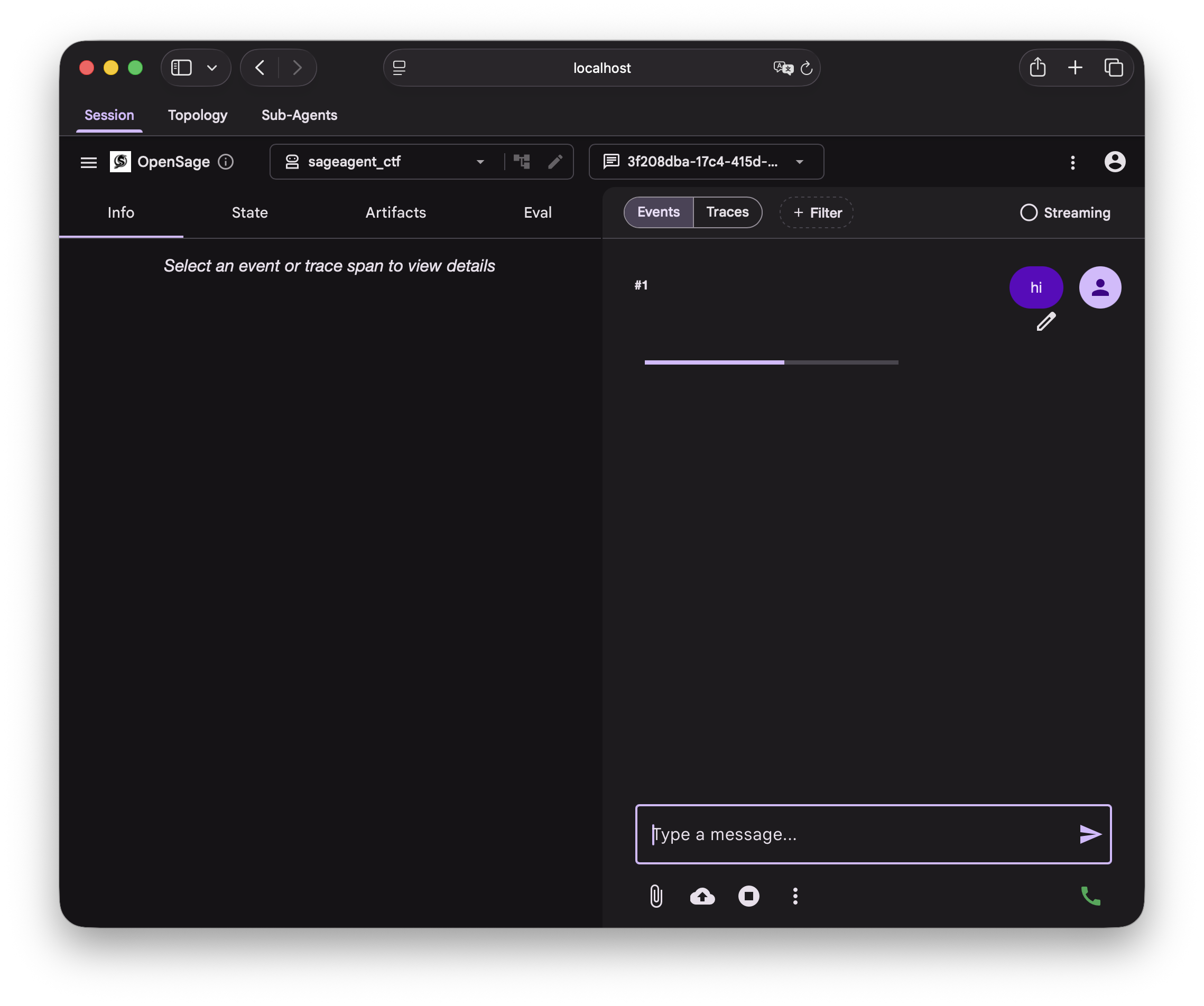Edit the 'hi' message with pencil icon
The height and width of the screenshot is (1006, 1204).
(1046, 322)
